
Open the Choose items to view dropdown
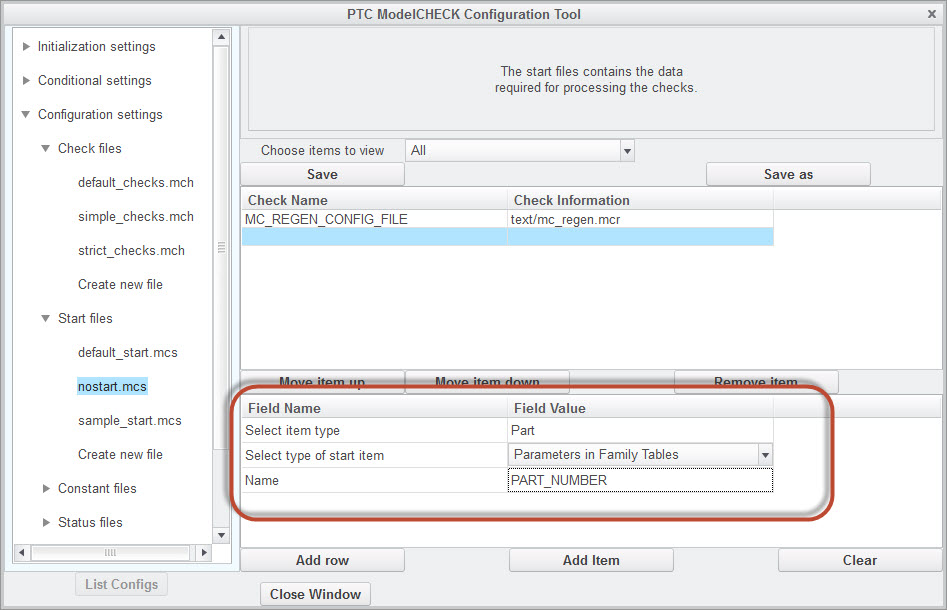click(x=628, y=150)
